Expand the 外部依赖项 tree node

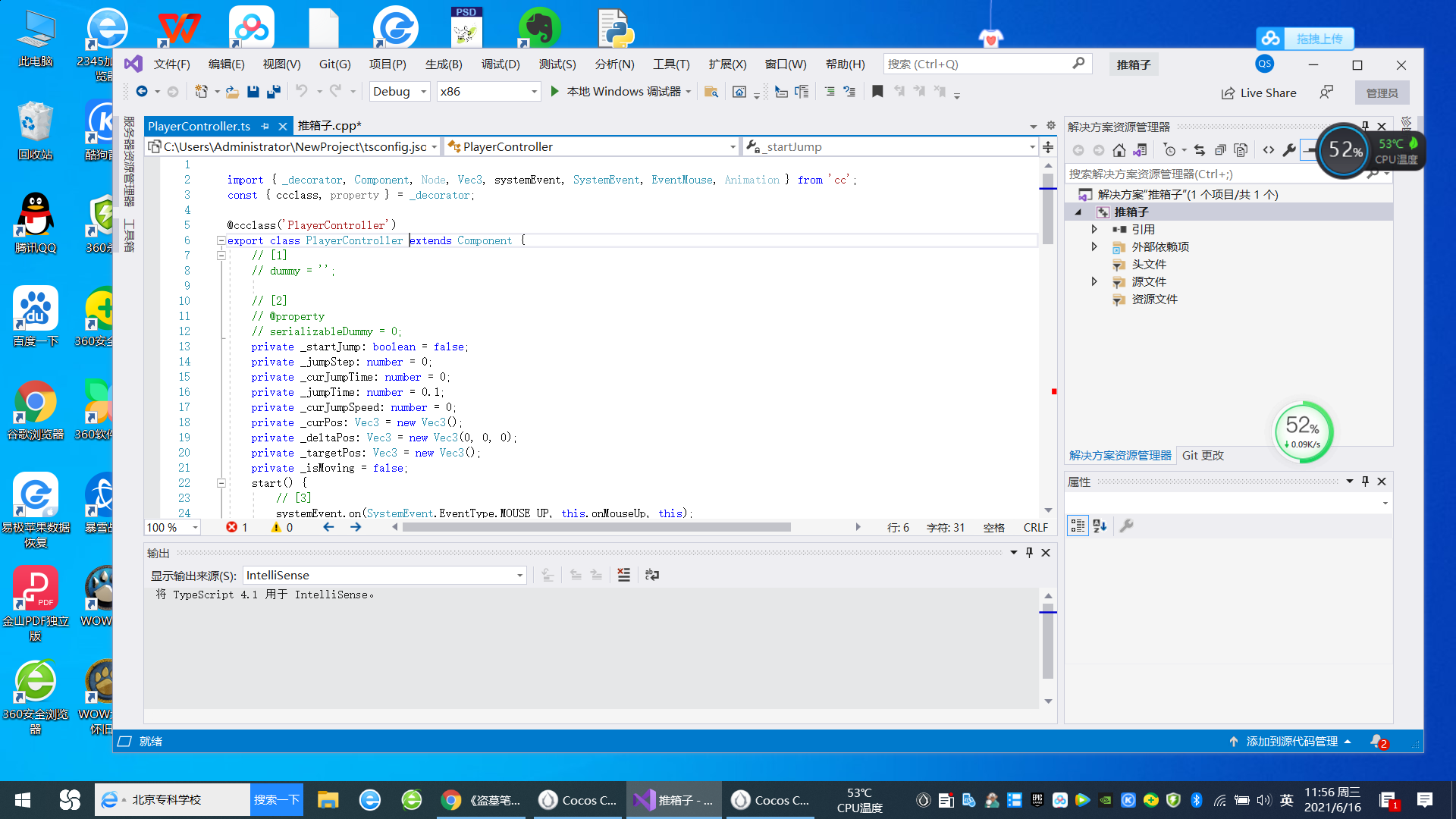pos(1094,246)
